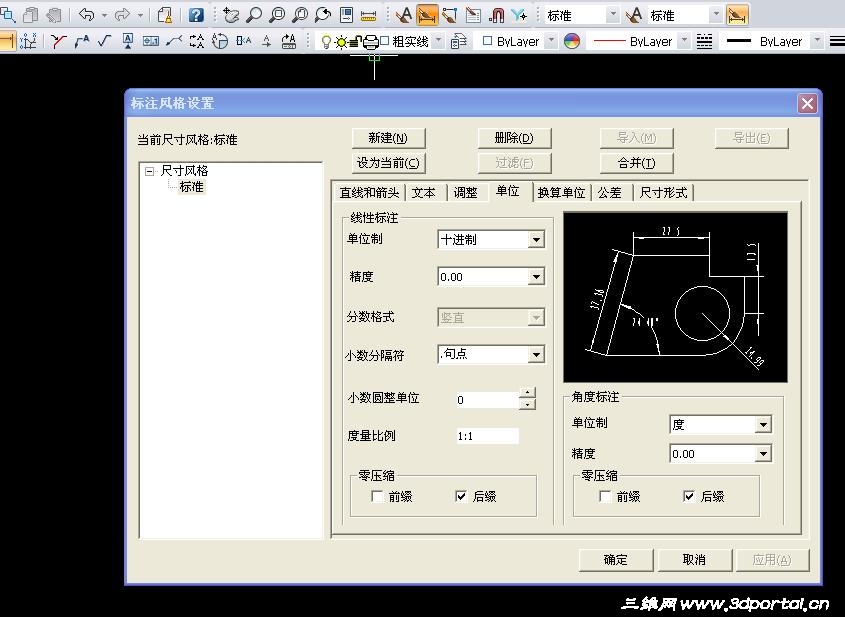Toggle 后缀 checkbox under linear 零压缩
The height and width of the screenshot is (617, 845).
pyautogui.click(x=461, y=496)
